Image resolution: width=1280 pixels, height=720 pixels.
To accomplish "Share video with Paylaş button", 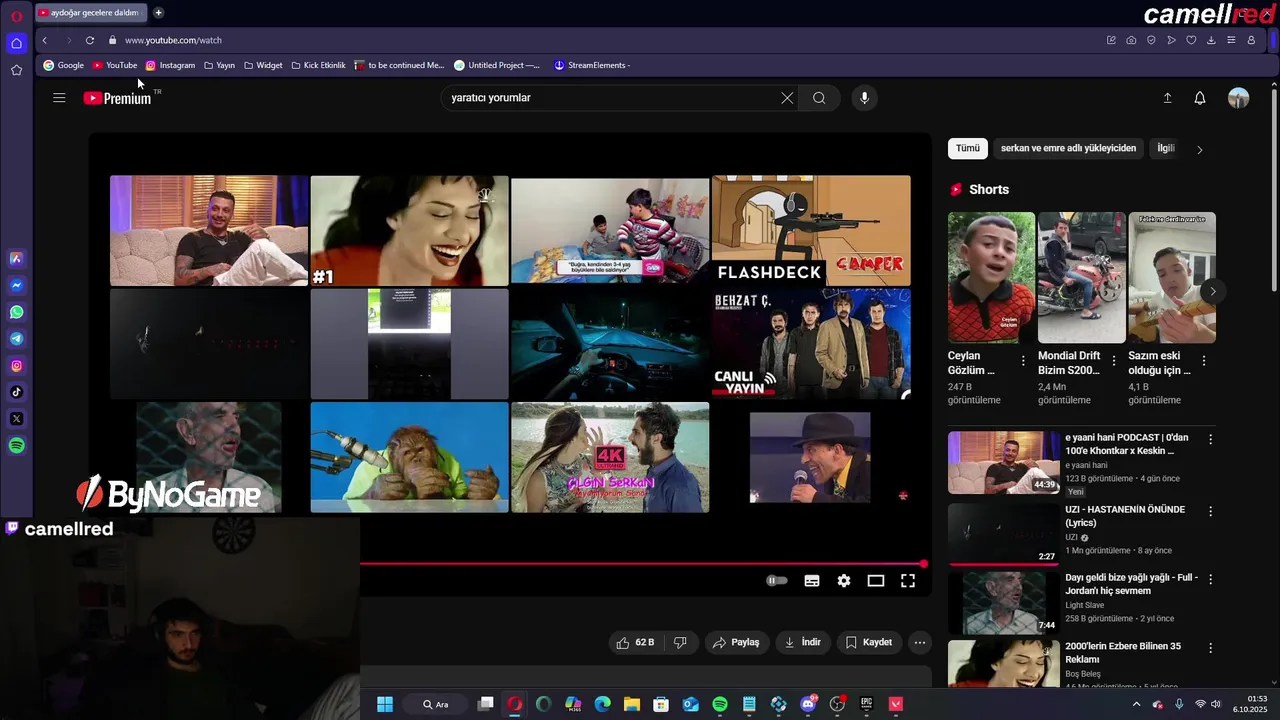I will click(x=736, y=642).
